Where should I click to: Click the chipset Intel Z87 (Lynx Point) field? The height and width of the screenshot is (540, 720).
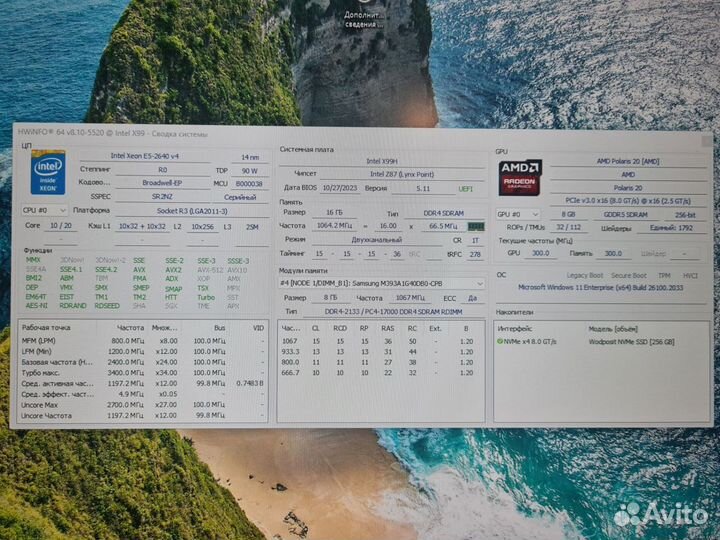(402, 174)
